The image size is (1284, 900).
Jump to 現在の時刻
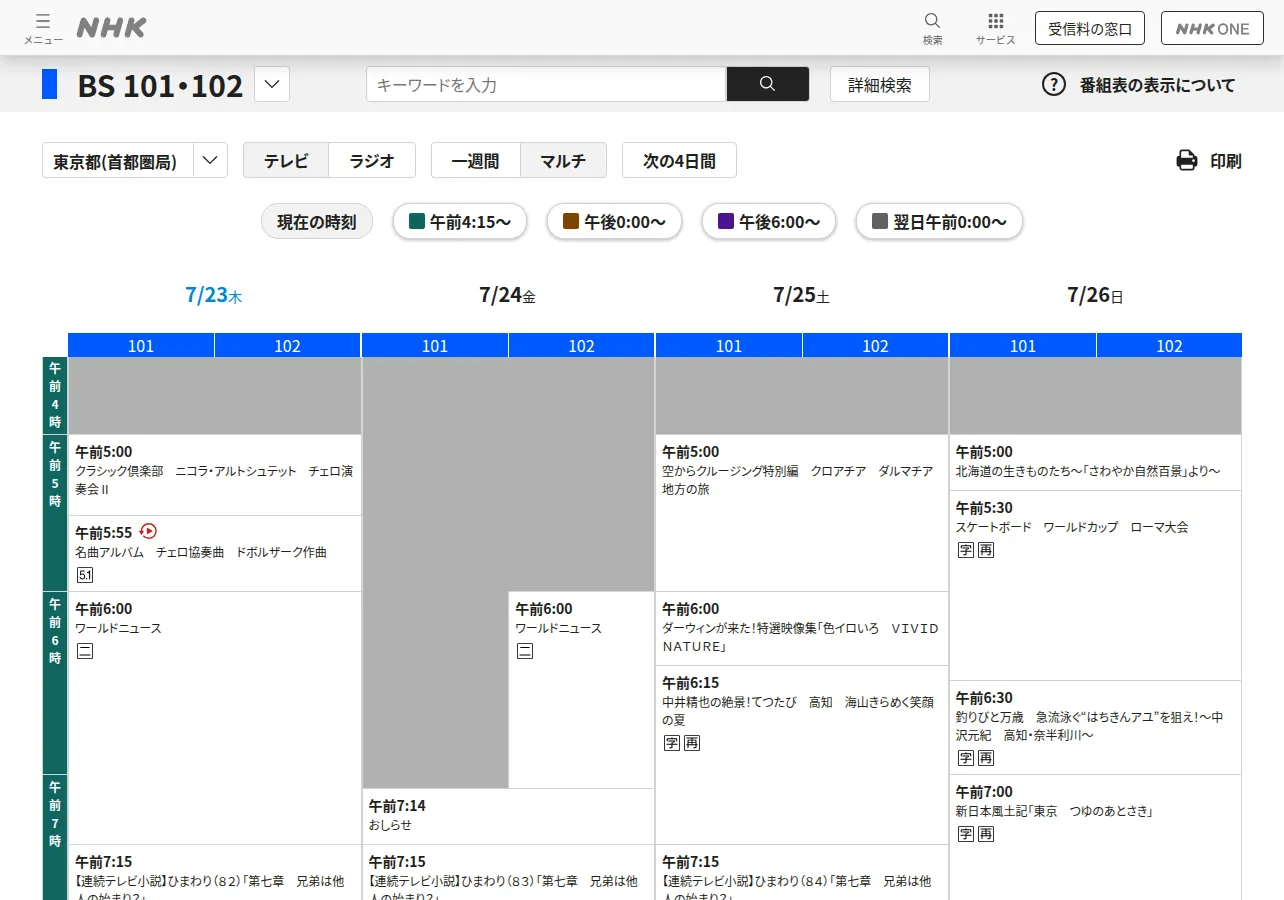pyautogui.click(x=316, y=222)
